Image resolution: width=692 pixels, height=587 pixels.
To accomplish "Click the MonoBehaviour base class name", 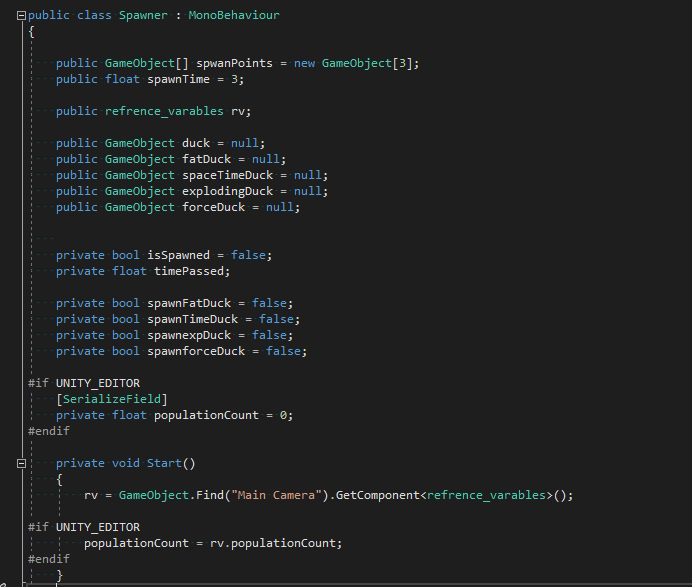I will [234, 16].
